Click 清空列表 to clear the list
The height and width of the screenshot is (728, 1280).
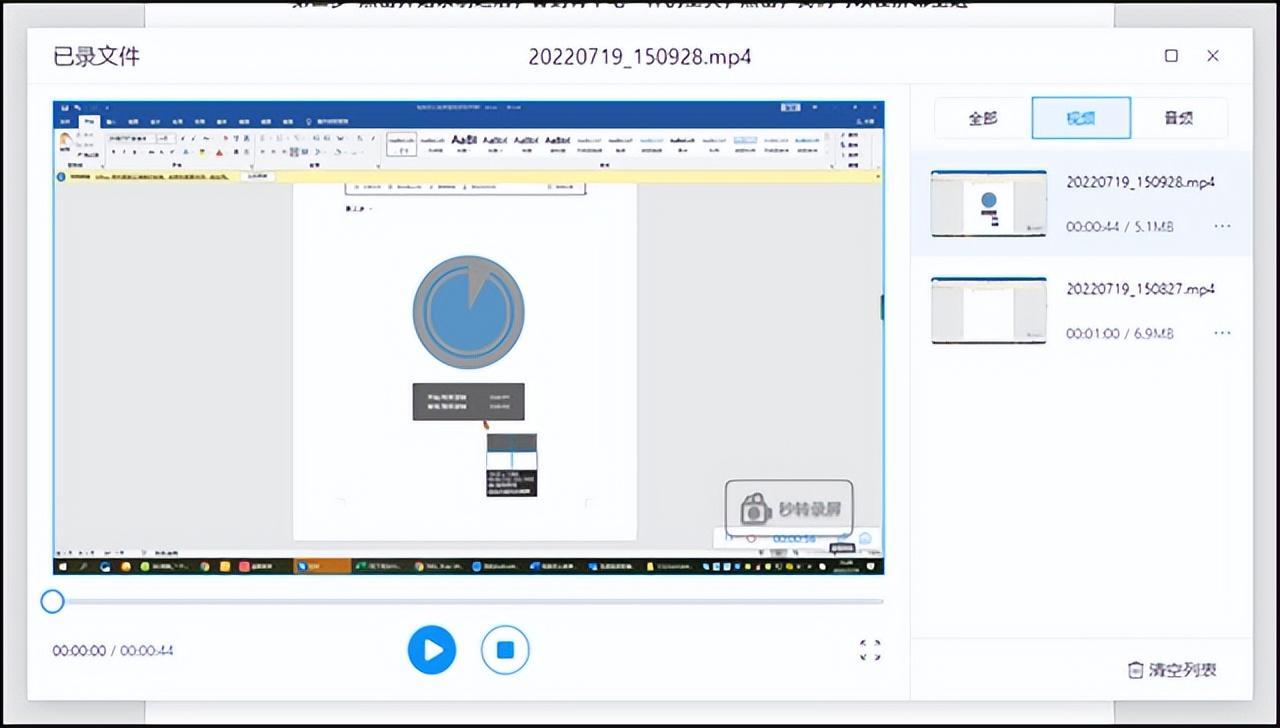(1172, 670)
